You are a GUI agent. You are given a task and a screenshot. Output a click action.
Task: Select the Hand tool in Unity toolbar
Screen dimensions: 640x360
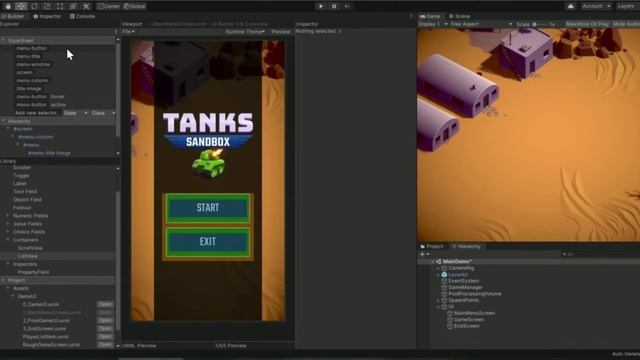pos(8,6)
